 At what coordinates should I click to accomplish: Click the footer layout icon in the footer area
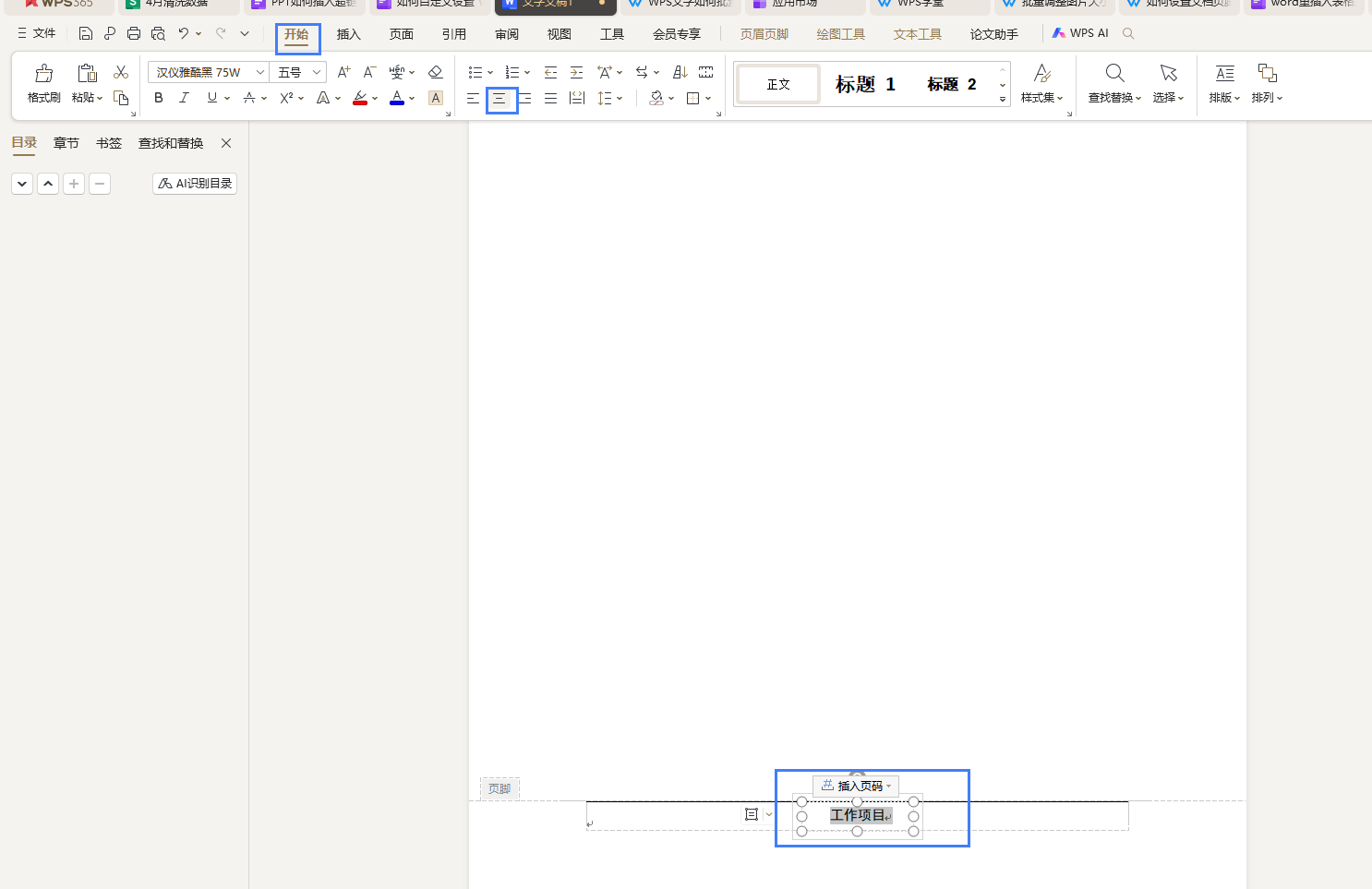[x=752, y=814]
